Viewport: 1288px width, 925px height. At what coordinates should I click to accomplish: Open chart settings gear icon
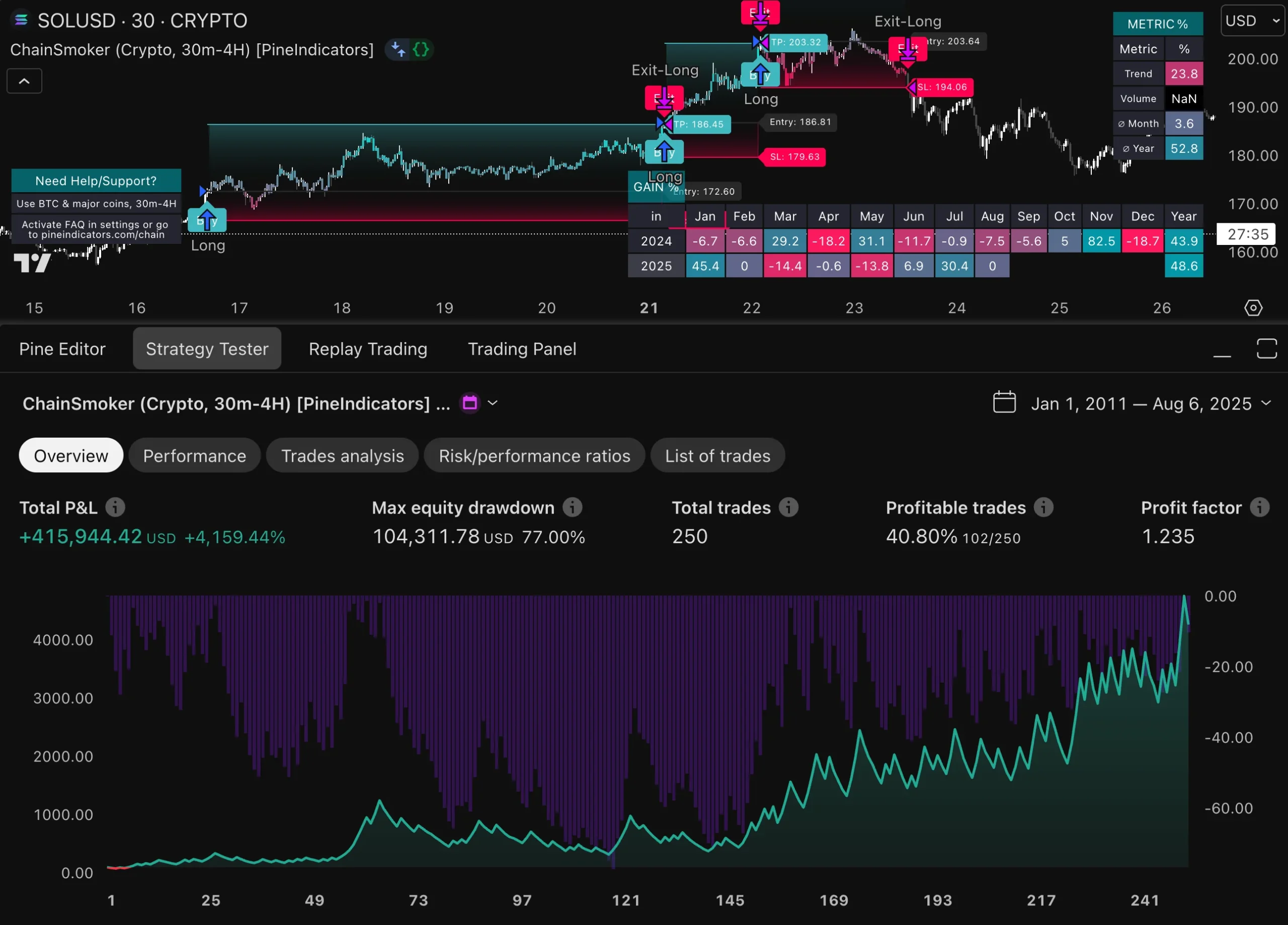click(1253, 308)
